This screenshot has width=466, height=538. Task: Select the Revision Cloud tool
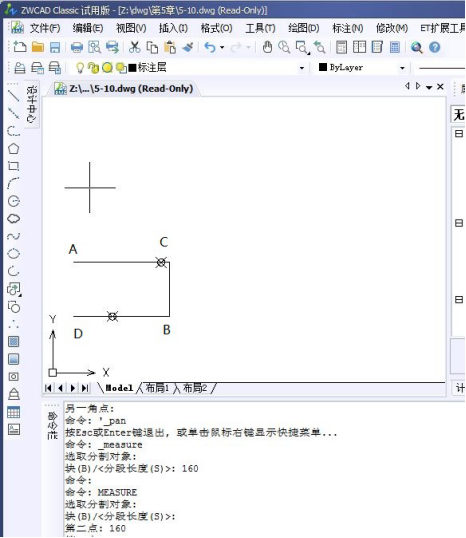[x=13, y=219]
